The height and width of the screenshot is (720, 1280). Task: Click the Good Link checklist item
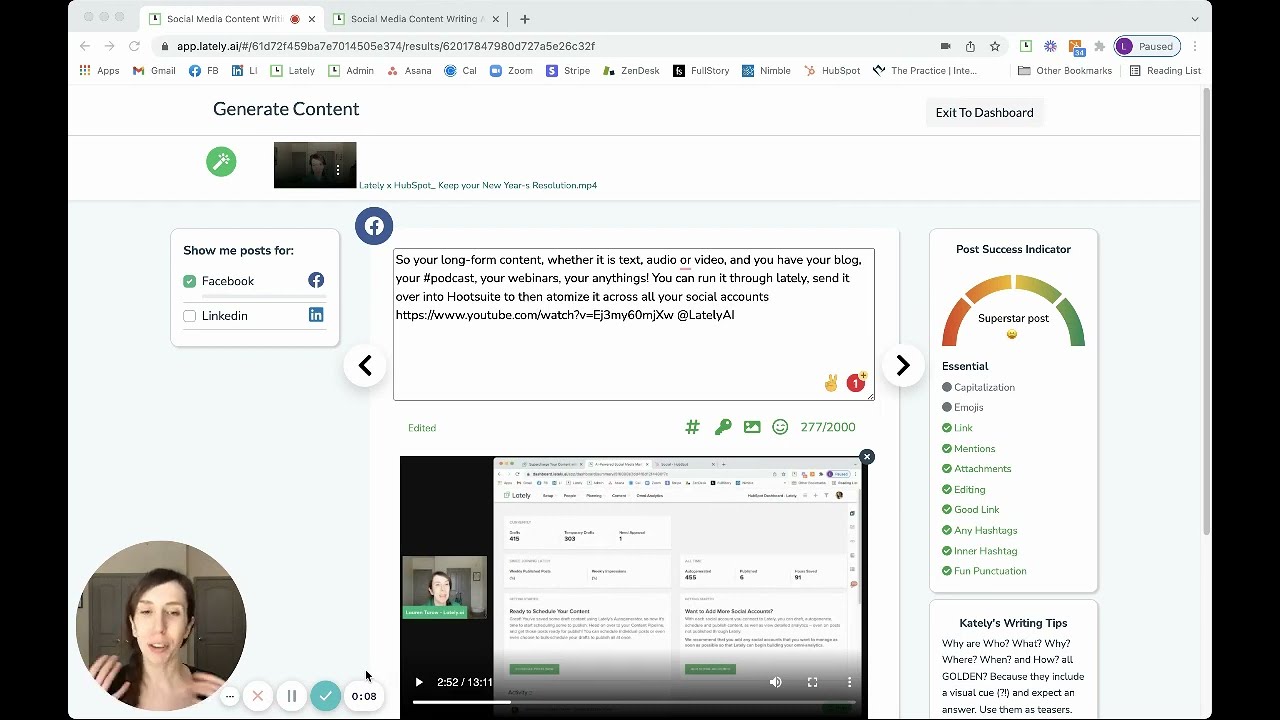[969, 510]
